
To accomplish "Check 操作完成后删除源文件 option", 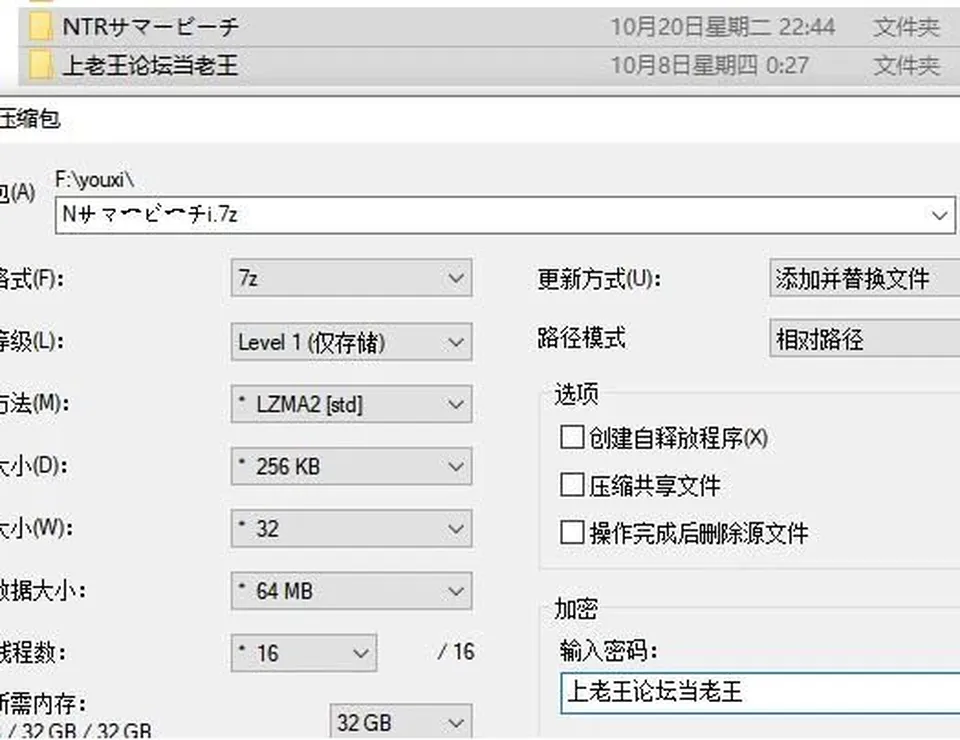I will click(x=572, y=532).
